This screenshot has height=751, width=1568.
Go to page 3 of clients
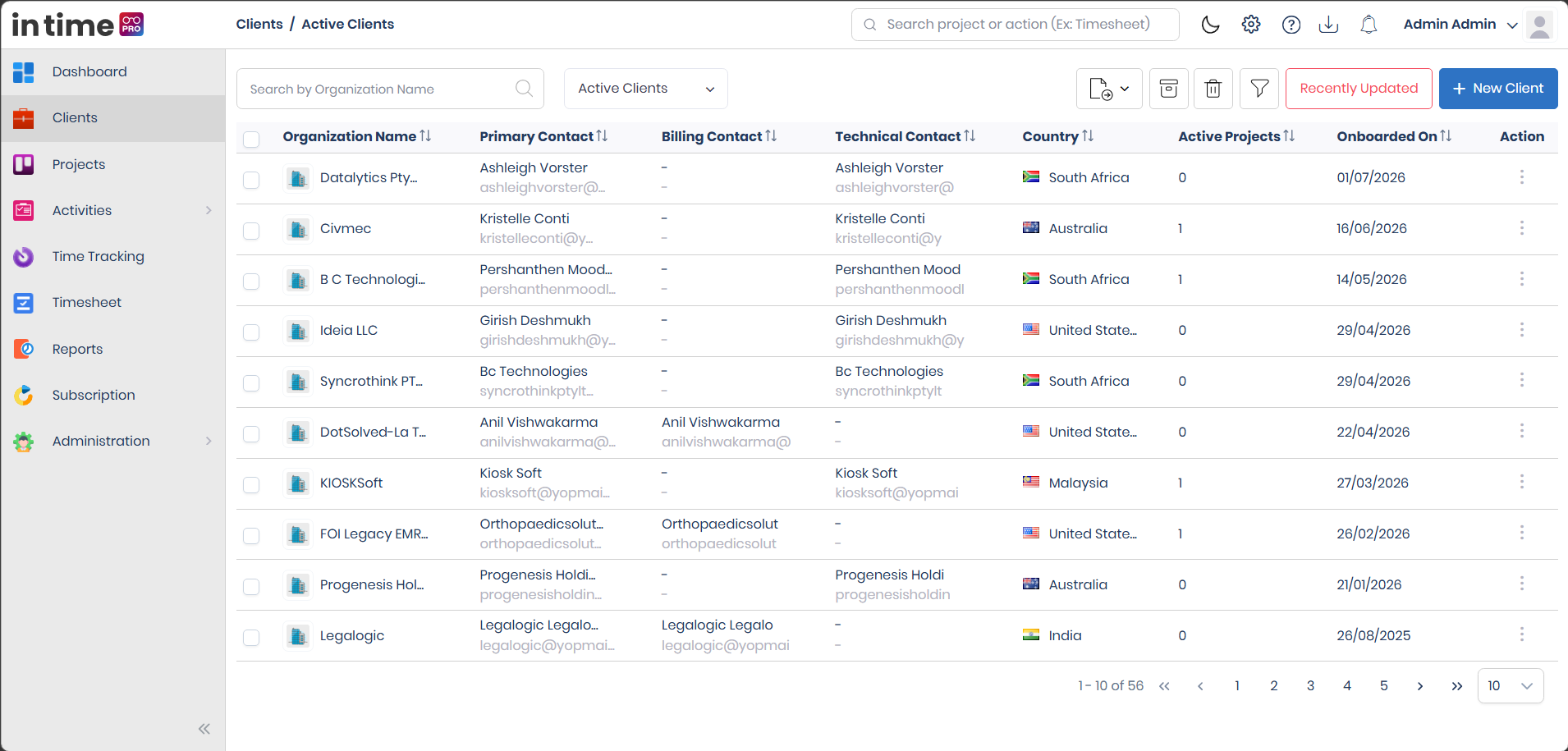pos(1310,686)
